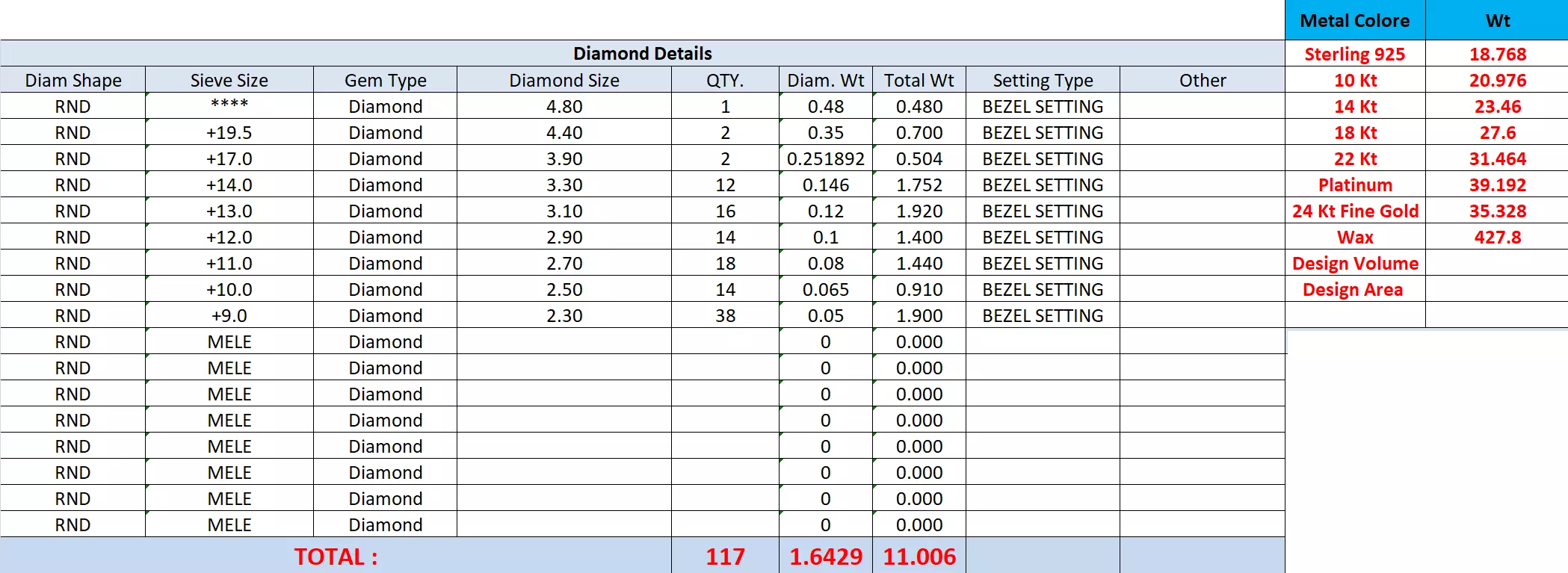Screen dimensions: 1568x573
Task: Select the "+17.0" sieve size cell
Action: coord(229,158)
